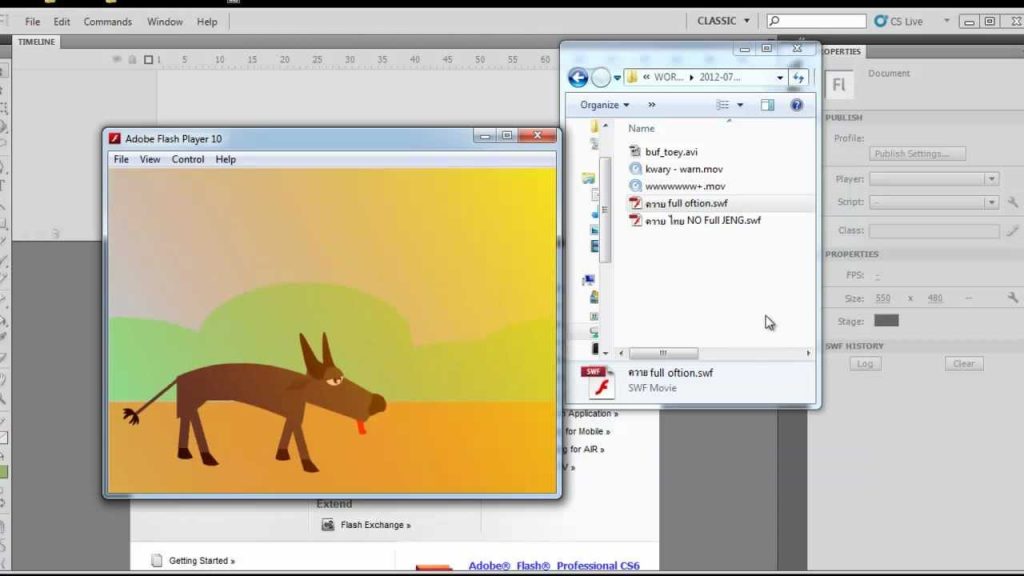This screenshot has height=576, width=1024.
Task: Click the SWF thumbnail in the details pane
Action: coord(600,381)
